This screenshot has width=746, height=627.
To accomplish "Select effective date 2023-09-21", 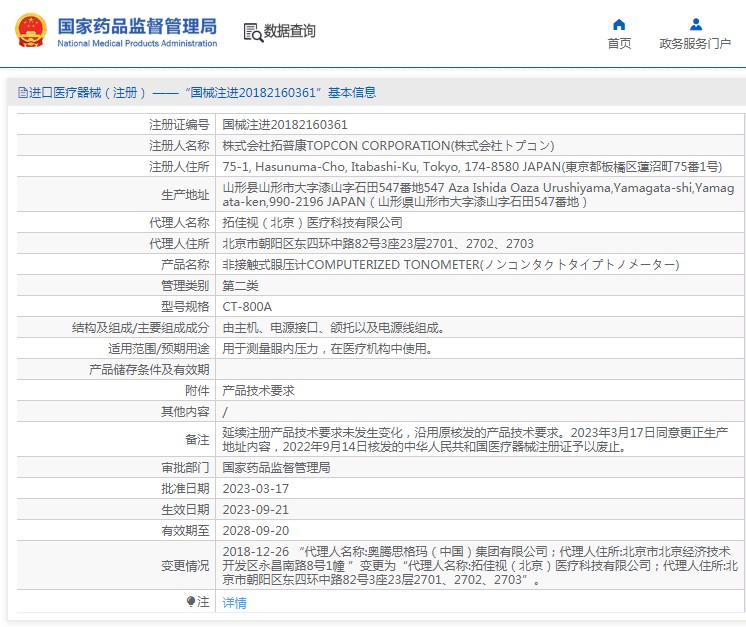I will [255, 509].
